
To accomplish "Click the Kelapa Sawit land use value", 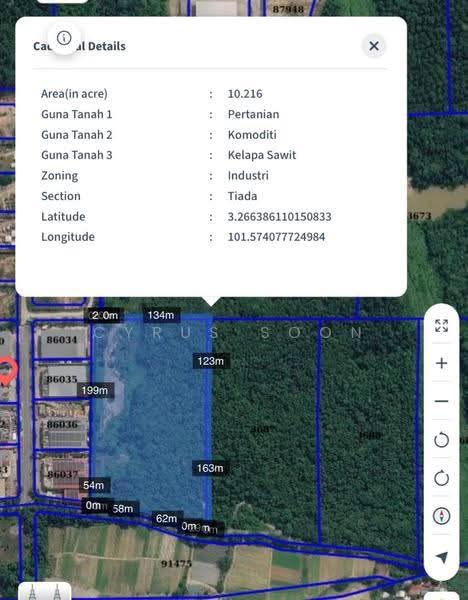I will point(262,155).
